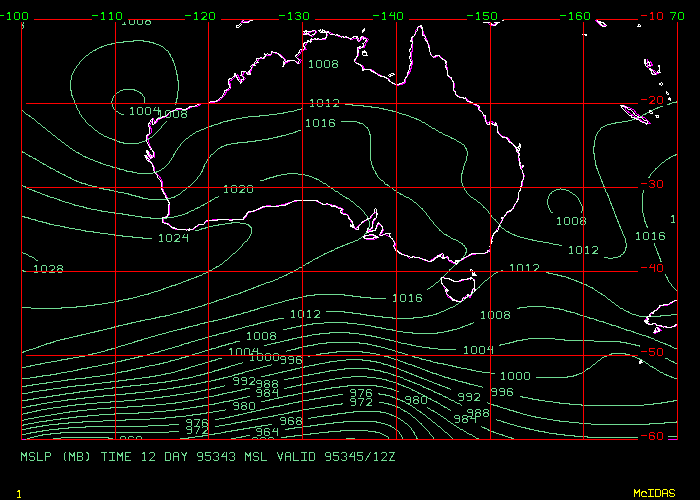The image size is (700, 500).
Task: Select the 968 pressure contour label
Action: (x=290, y=421)
